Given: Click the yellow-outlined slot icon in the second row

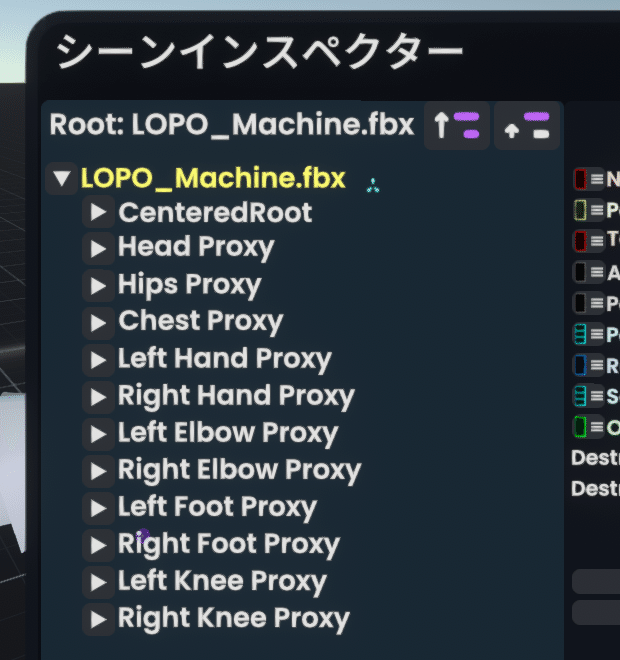Looking at the screenshot, I should (x=580, y=210).
